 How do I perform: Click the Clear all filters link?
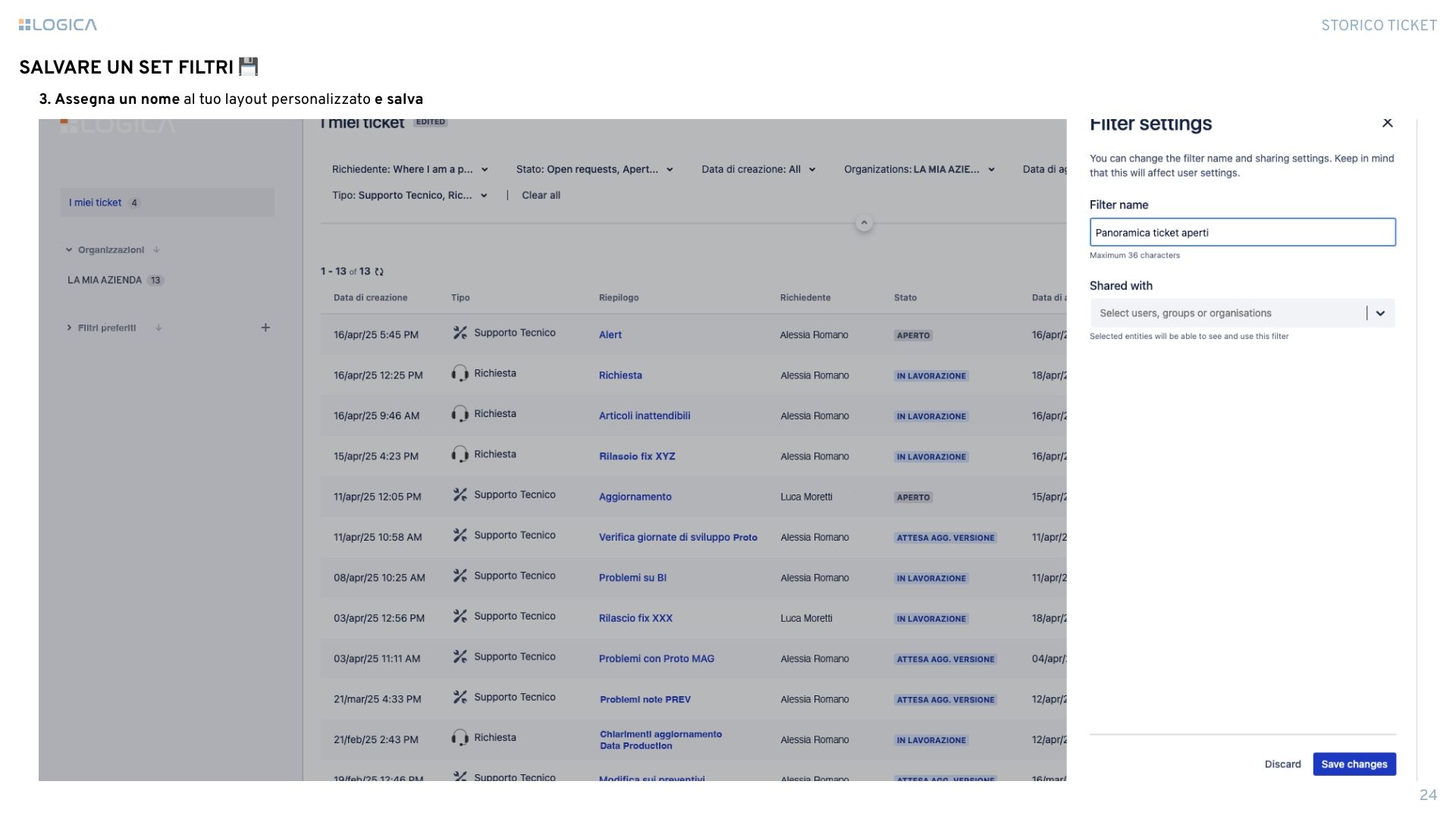click(x=541, y=195)
